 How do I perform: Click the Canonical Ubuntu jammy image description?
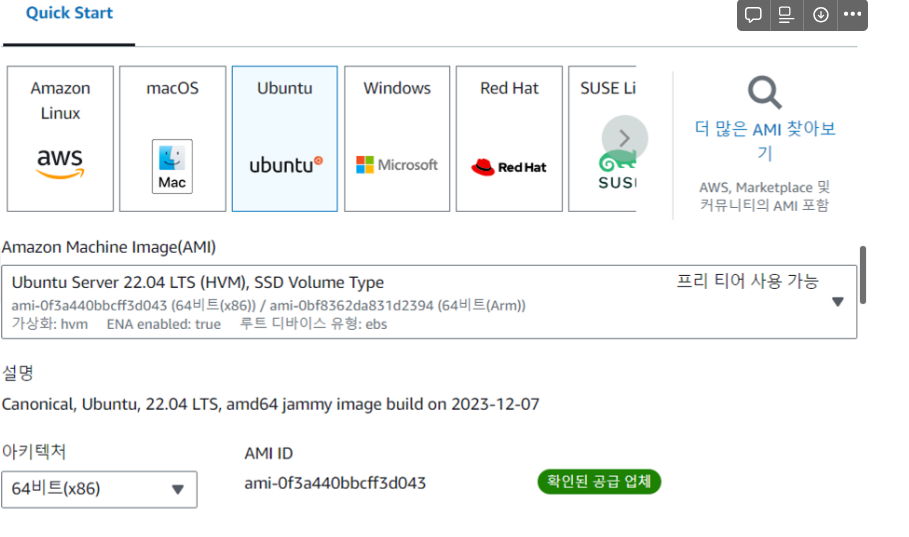(270, 404)
